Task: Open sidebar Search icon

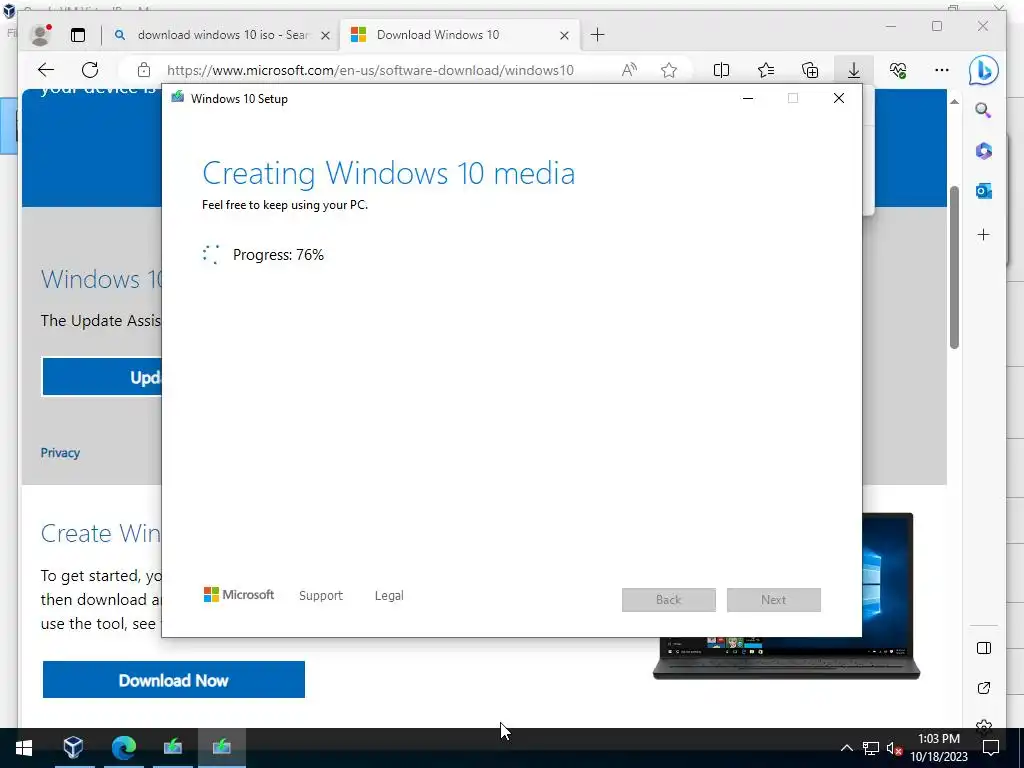Action: tap(984, 110)
